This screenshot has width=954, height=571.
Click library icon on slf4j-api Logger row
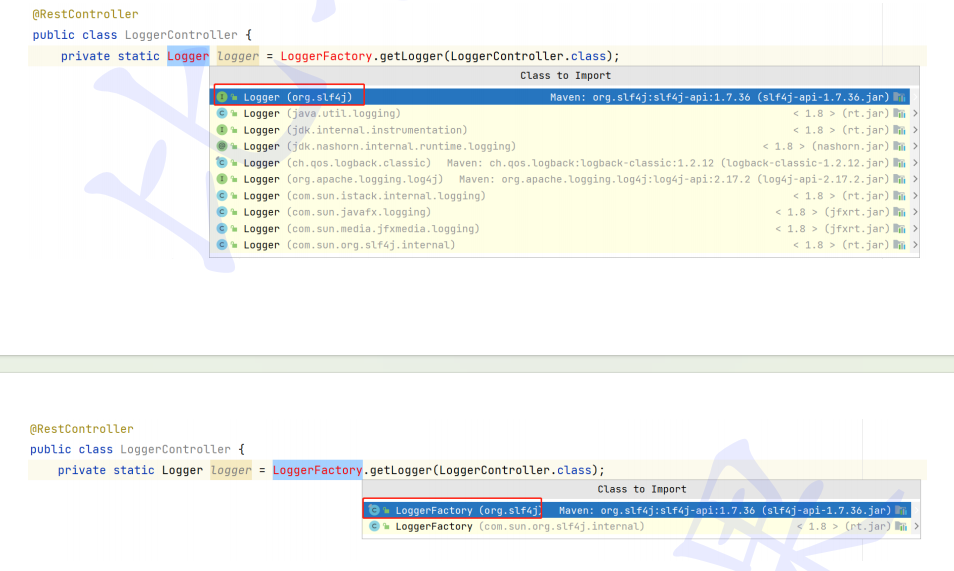[x=899, y=97]
